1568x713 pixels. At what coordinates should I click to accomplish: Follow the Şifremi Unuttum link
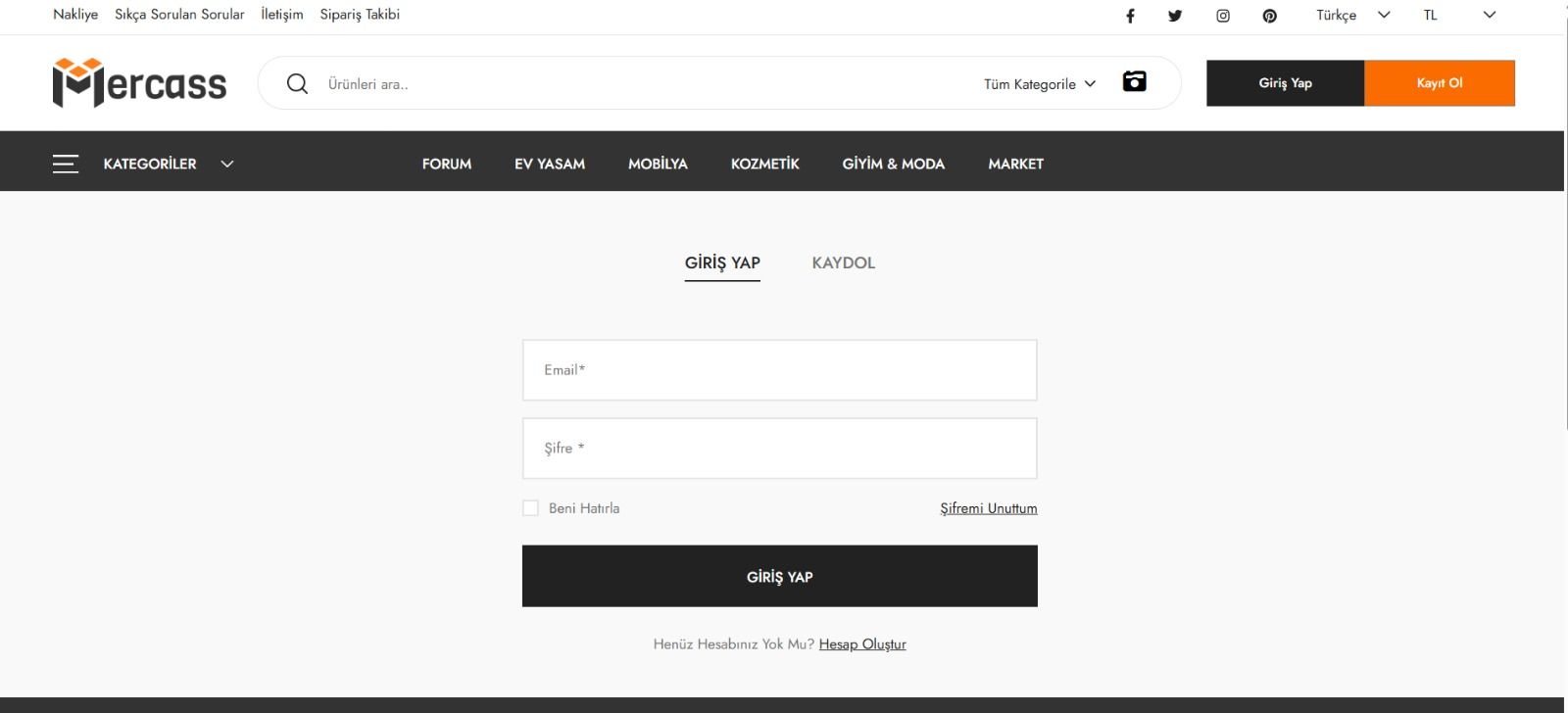988,508
